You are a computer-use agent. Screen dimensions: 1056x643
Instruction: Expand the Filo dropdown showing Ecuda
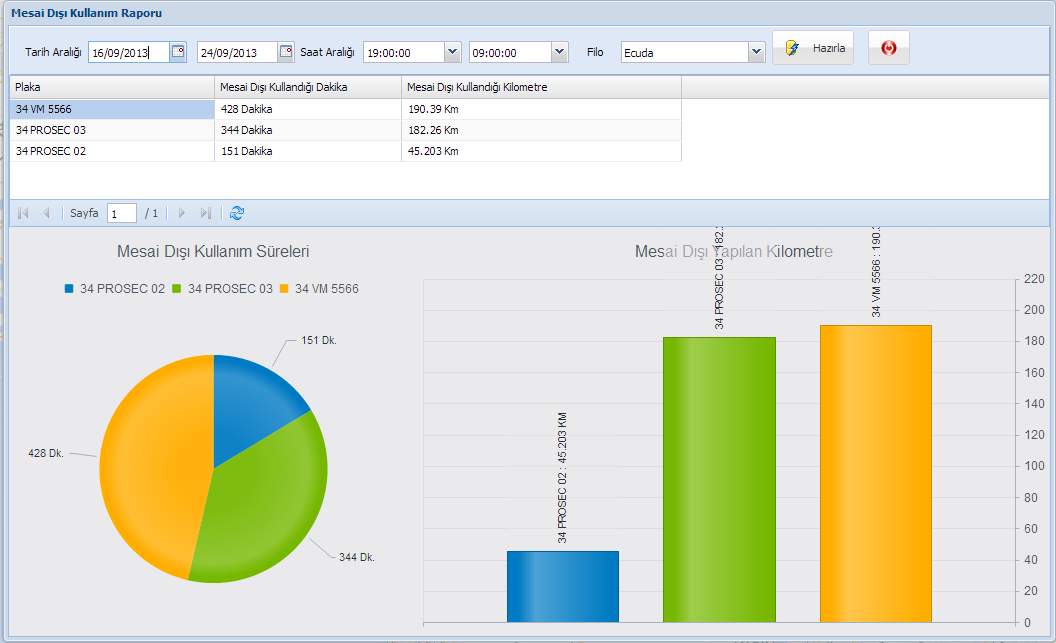(756, 52)
